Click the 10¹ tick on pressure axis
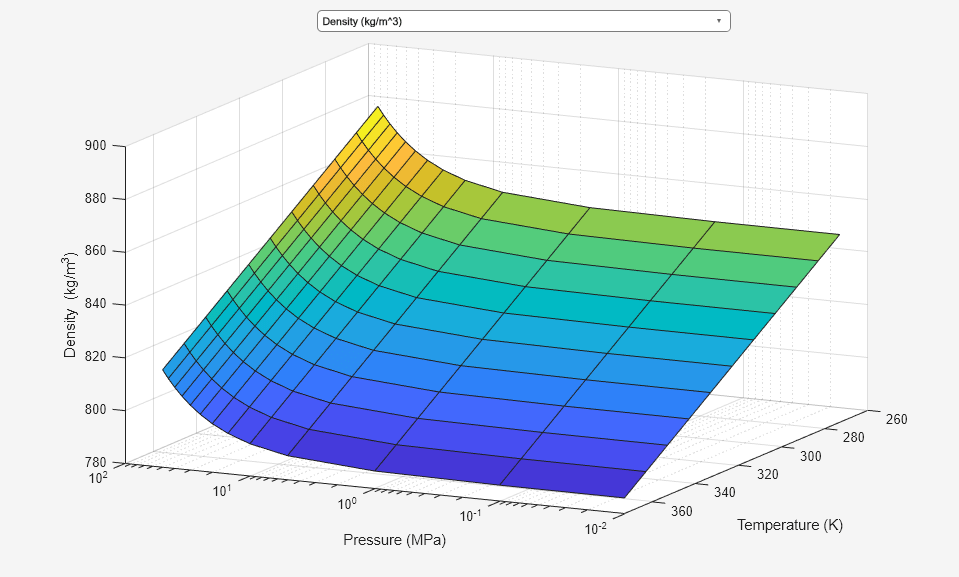Screen dimensions: 959x577 coord(224,490)
